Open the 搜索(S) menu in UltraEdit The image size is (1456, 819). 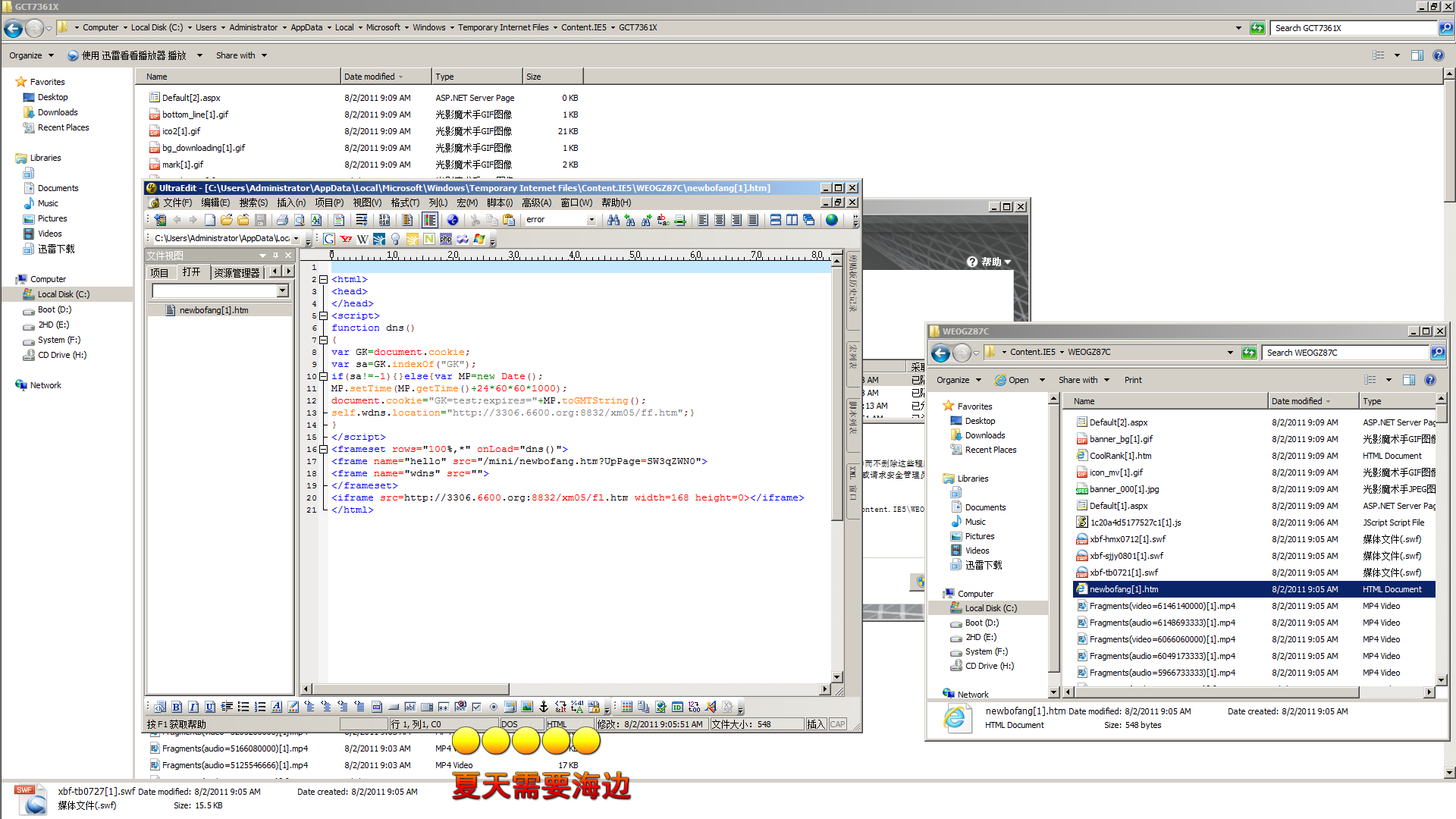[x=253, y=202]
